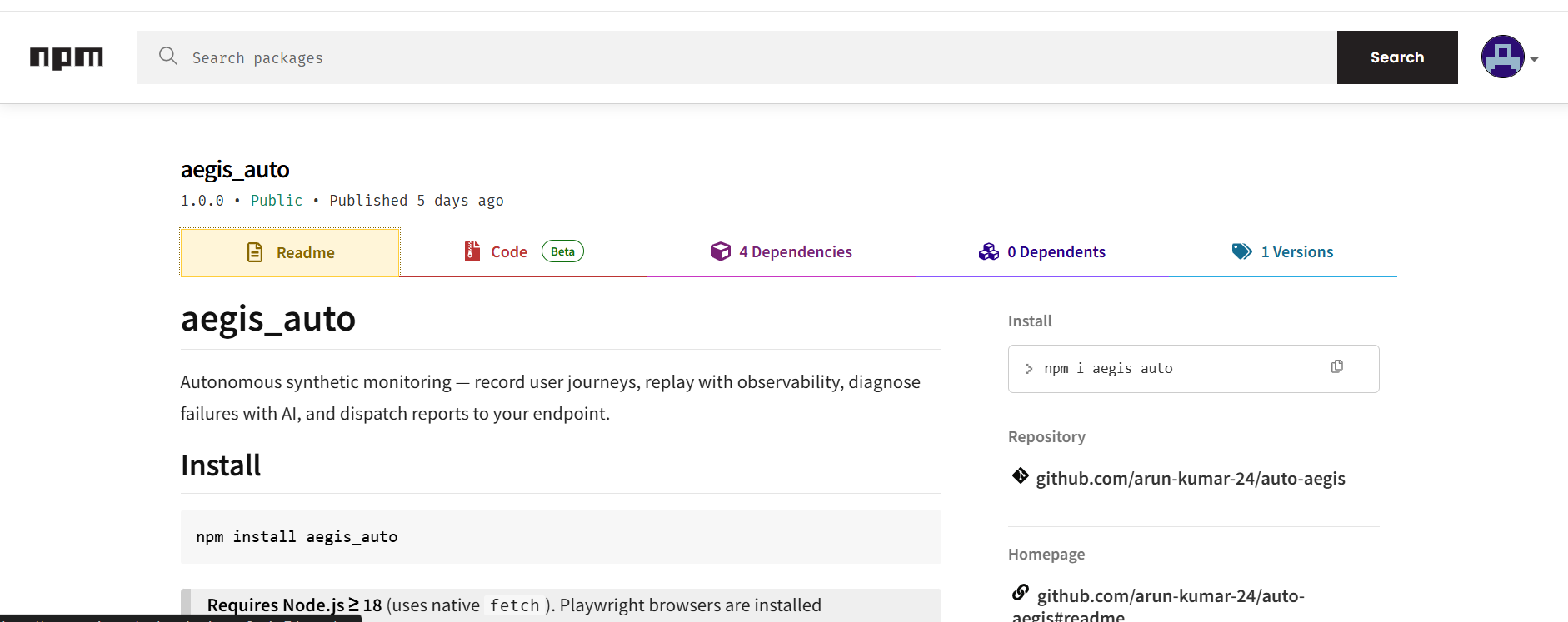This screenshot has height=622, width=1568.
Task: Click the large aegis_auto readme heading
Action: (x=268, y=319)
